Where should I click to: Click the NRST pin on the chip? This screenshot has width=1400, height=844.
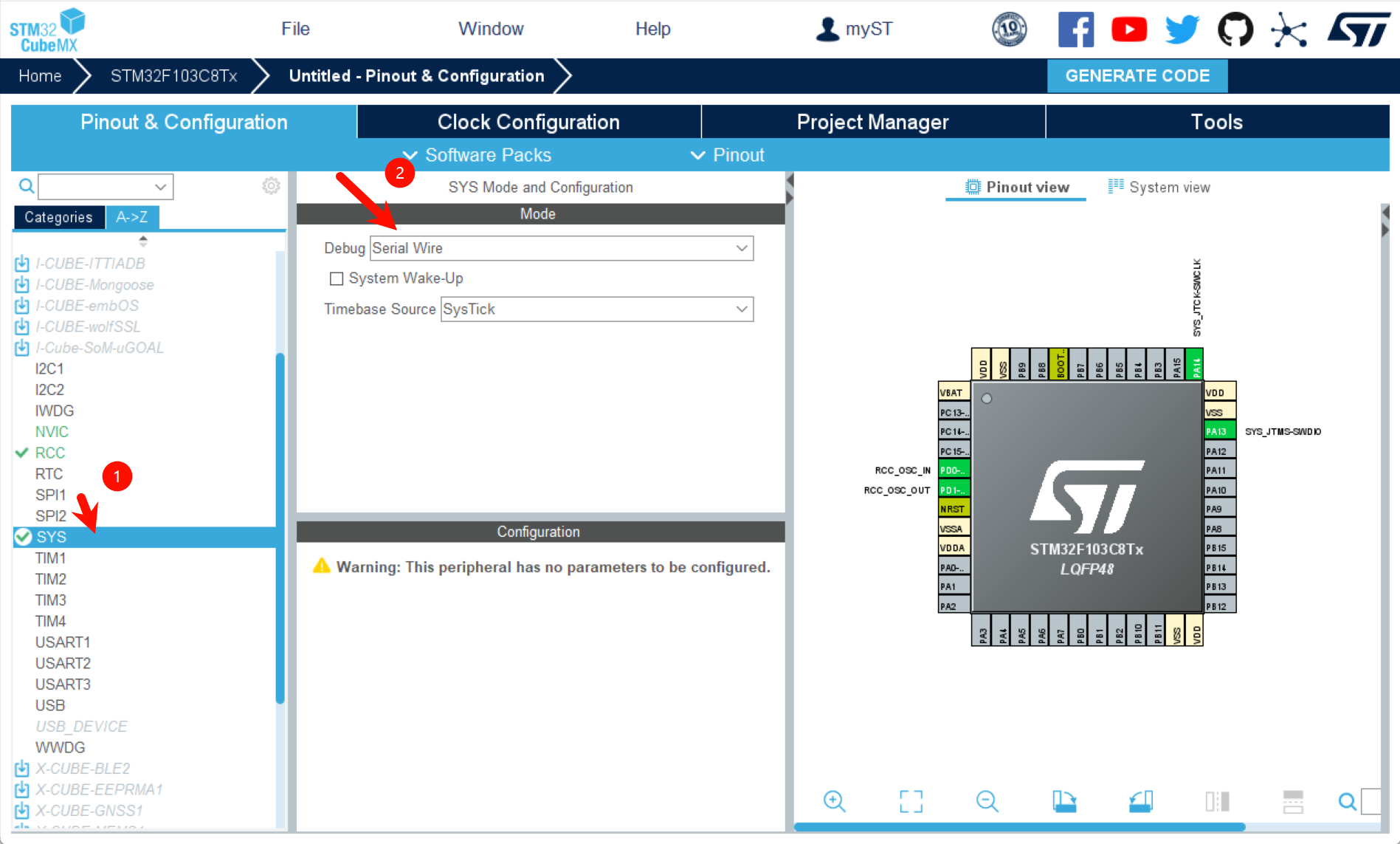pyautogui.click(x=953, y=509)
